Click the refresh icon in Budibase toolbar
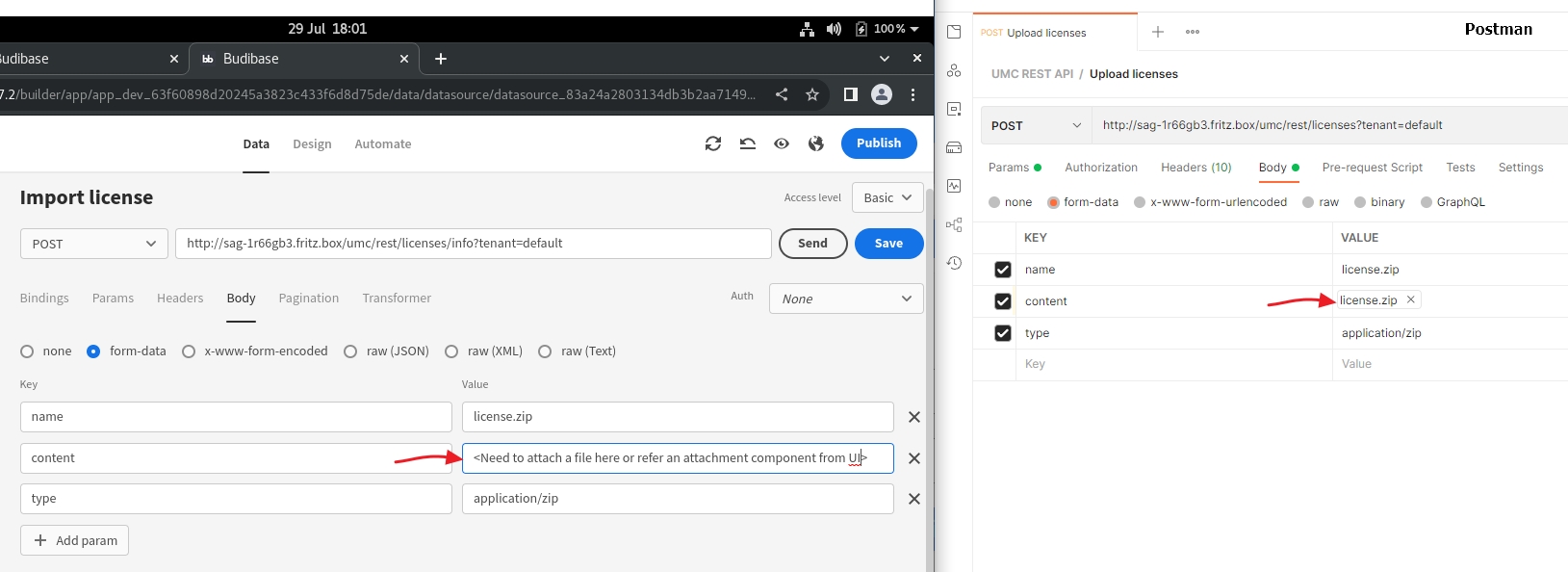The height and width of the screenshot is (572, 1568). click(713, 143)
